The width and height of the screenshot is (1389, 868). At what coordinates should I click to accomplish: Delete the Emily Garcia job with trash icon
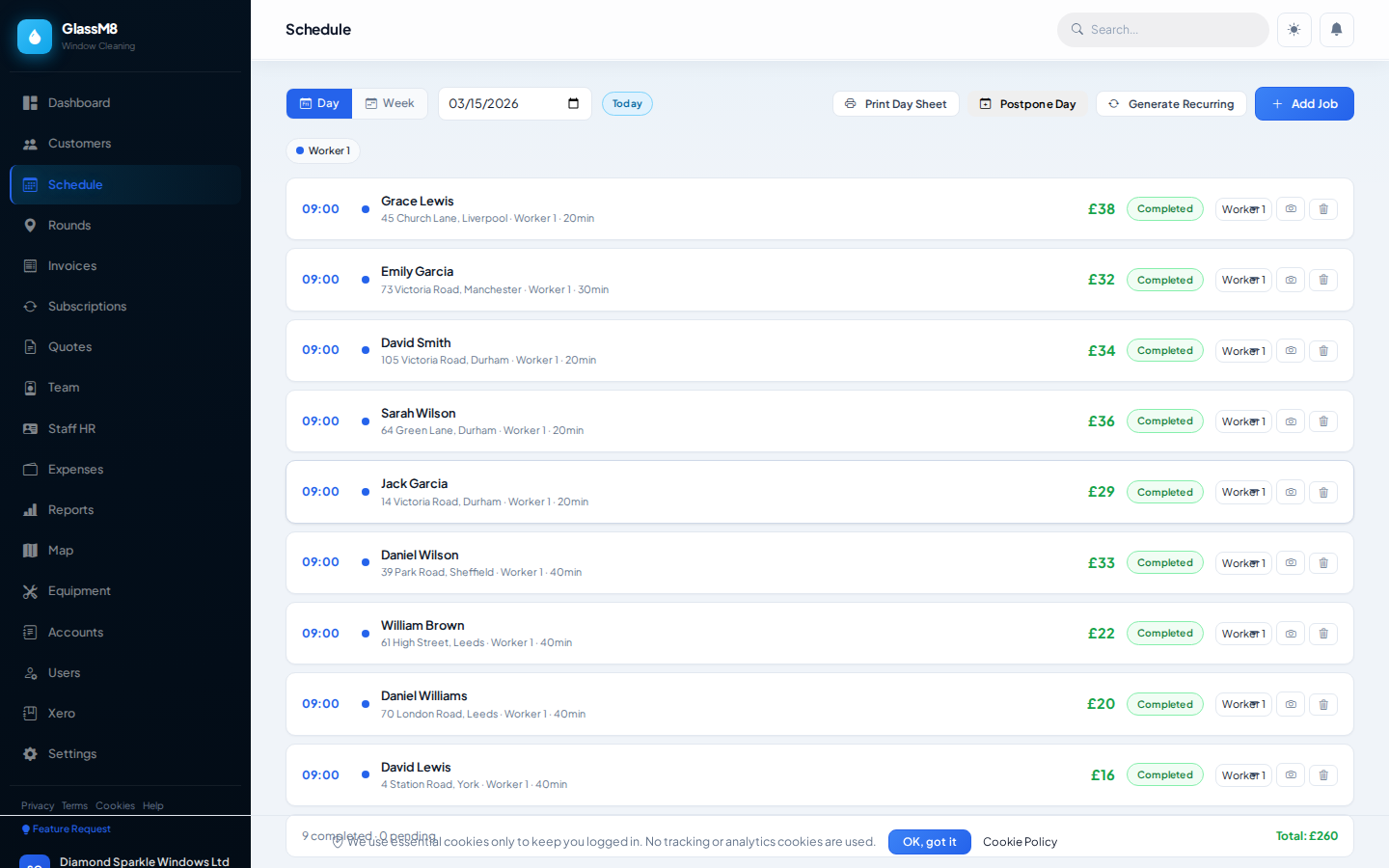click(1323, 280)
